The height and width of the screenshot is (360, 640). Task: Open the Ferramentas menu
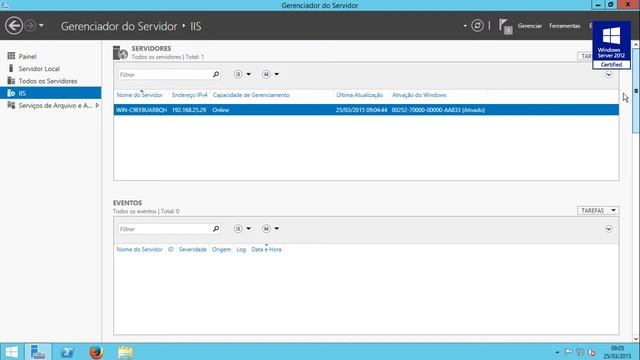click(564, 26)
